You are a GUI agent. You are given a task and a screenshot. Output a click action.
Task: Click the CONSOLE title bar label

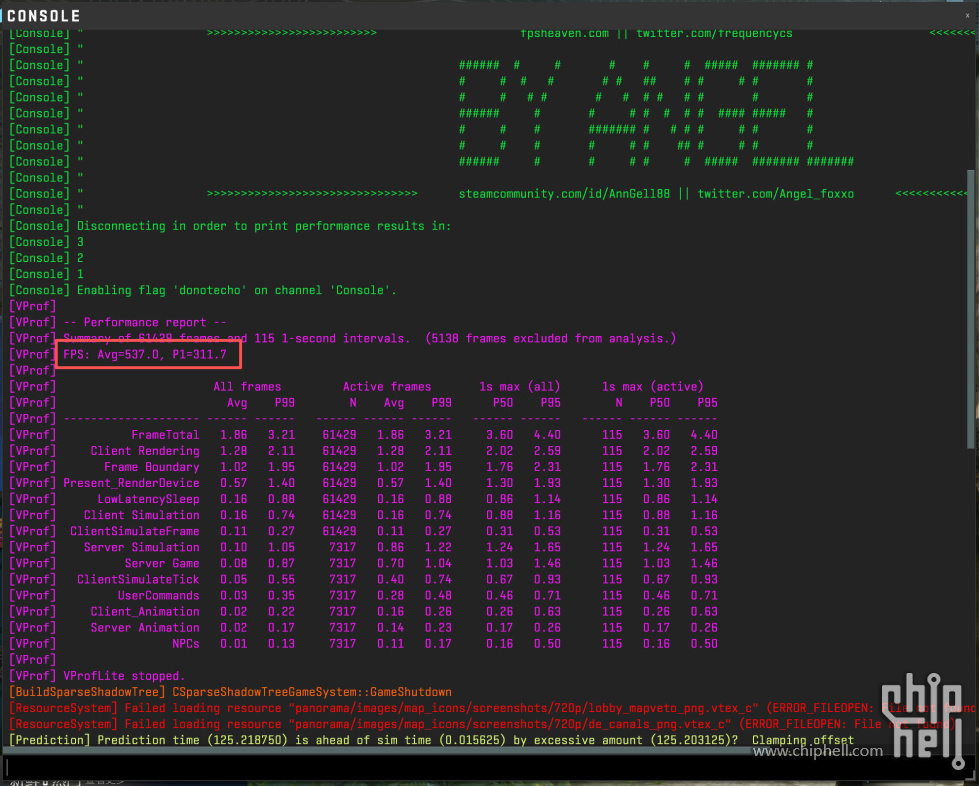(44, 16)
